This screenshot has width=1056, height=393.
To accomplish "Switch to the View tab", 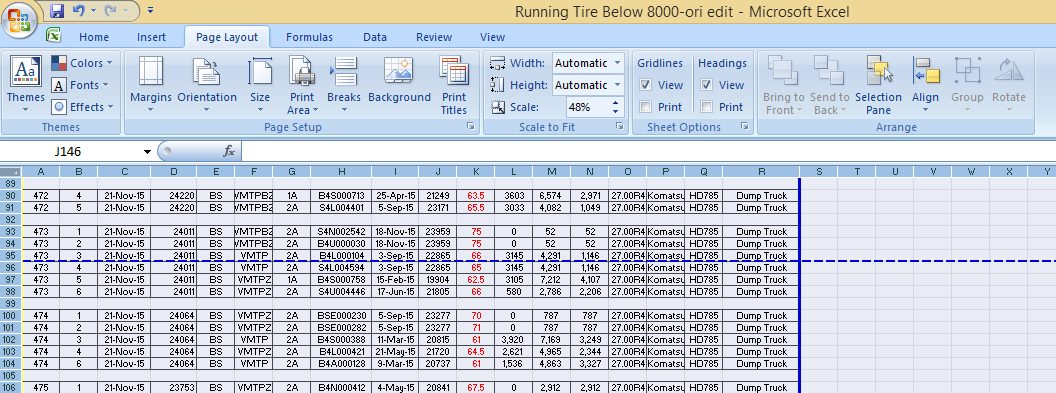I will click(492, 37).
